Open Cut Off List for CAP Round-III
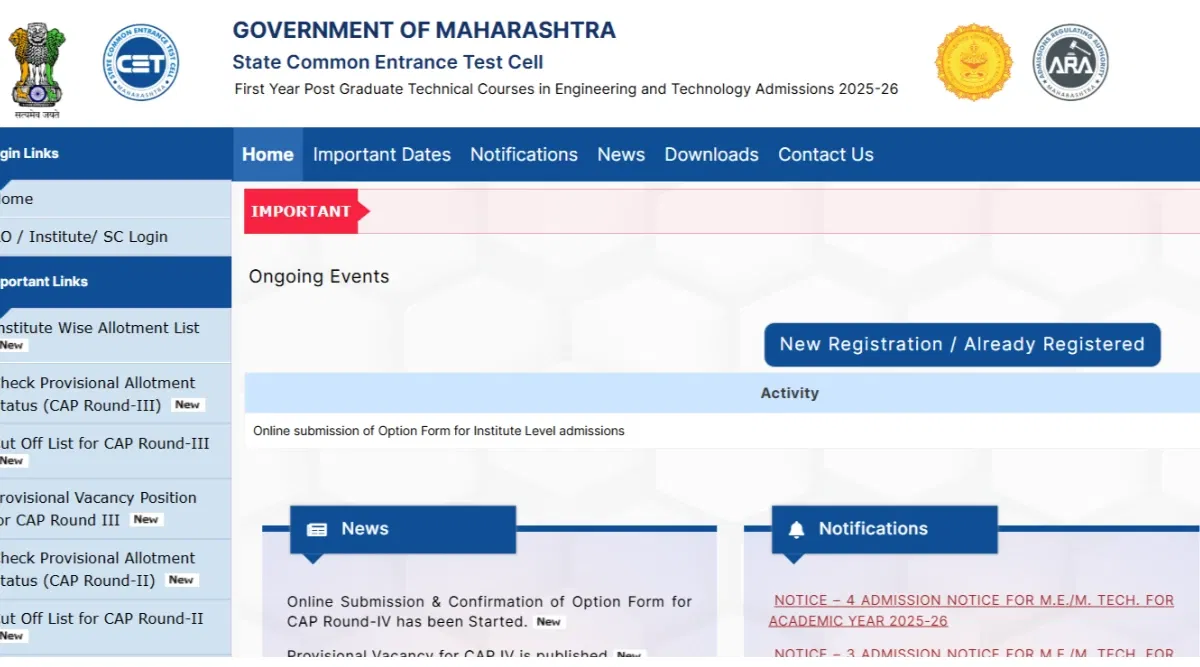1200x667 pixels. point(115,451)
